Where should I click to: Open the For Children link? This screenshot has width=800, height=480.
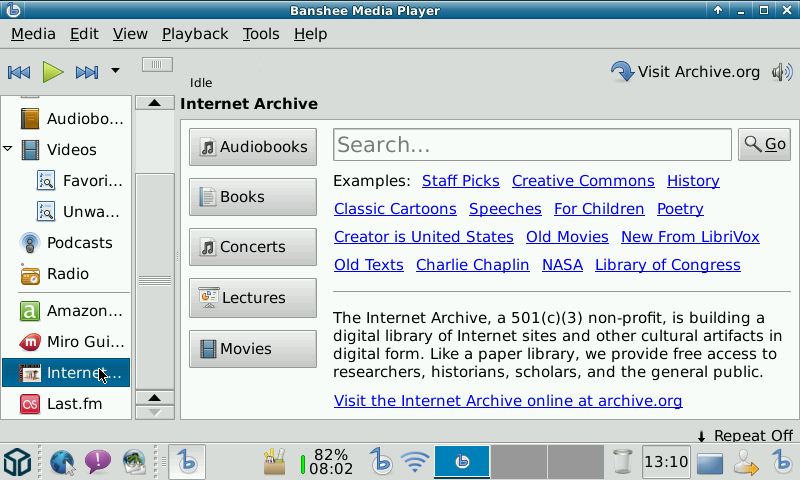(x=599, y=209)
